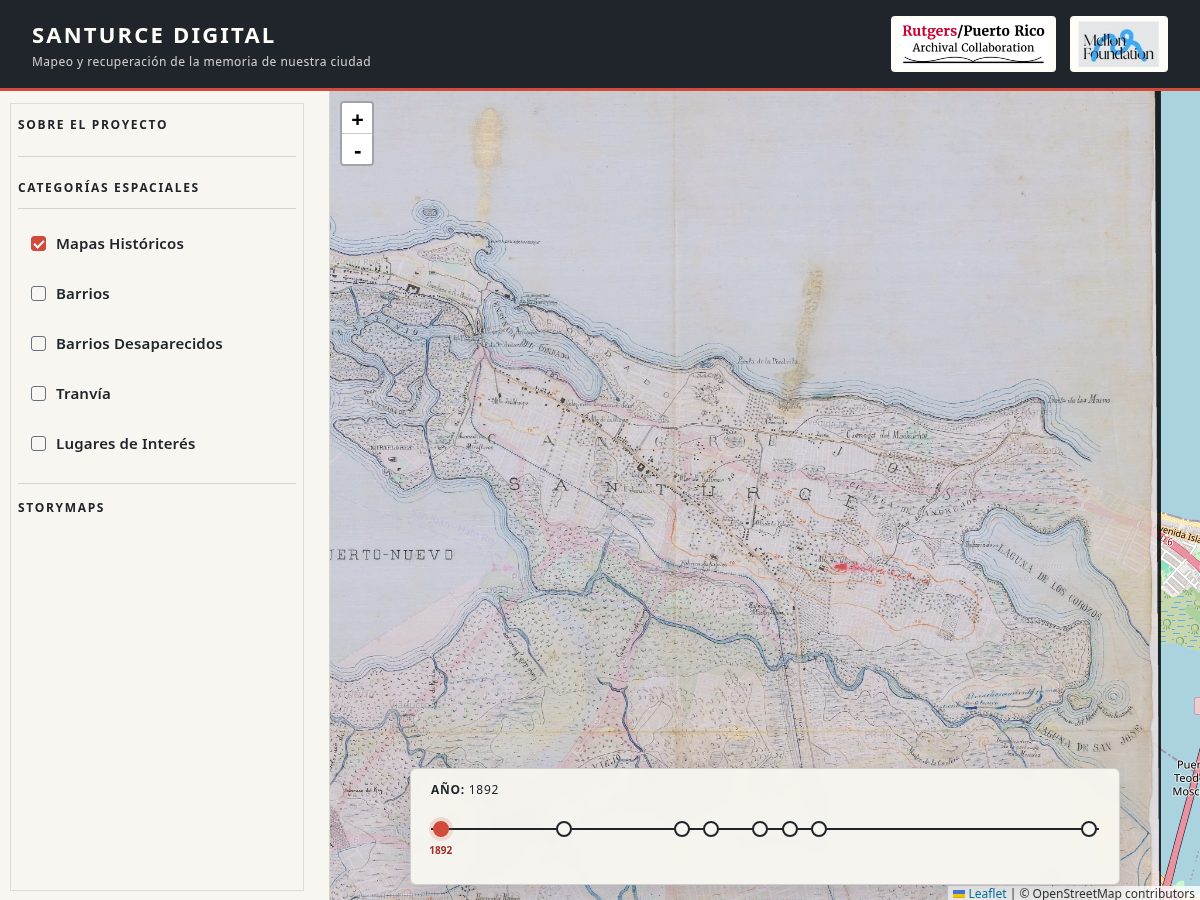The height and width of the screenshot is (900, 1200).
Task: Zoom in on the map
Action: pos(357,119)
